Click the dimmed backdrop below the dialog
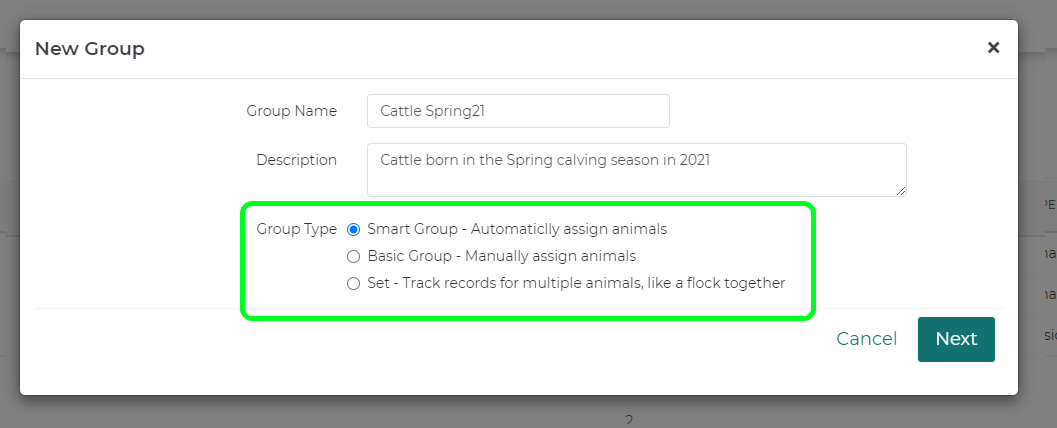Screen dimensions: 1057x428 point(300,412)
